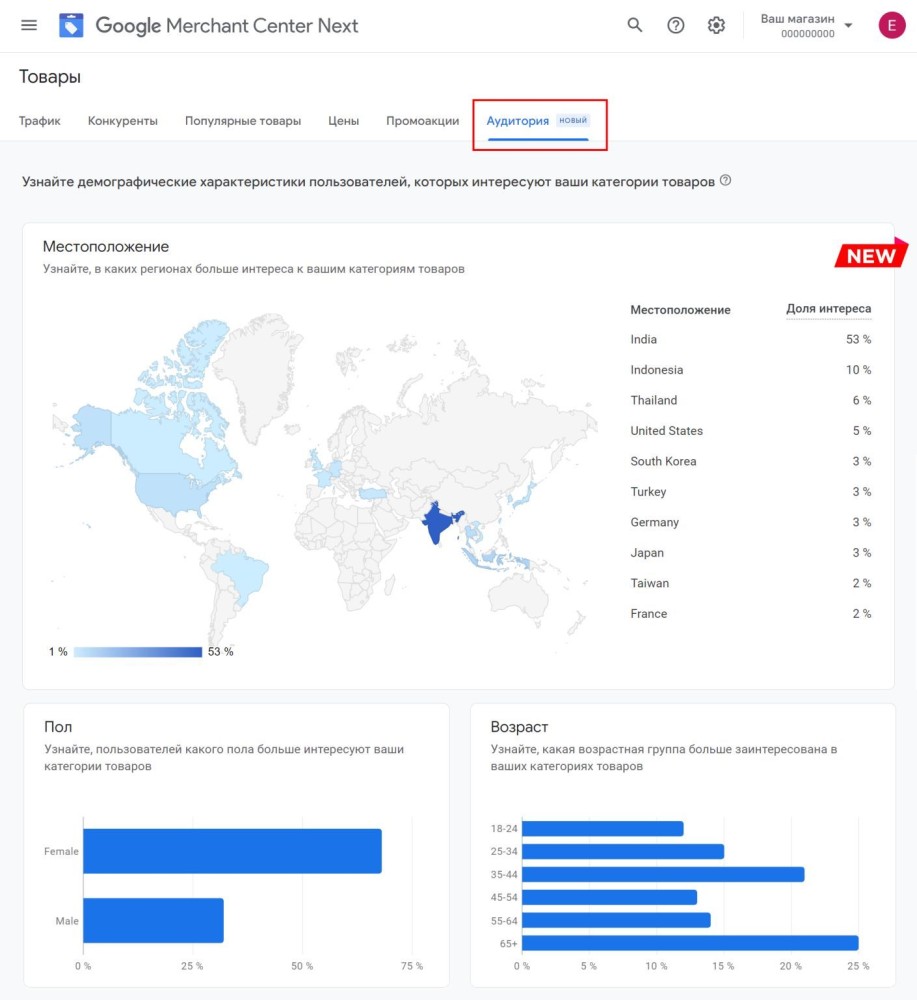Click the Пол card heading
This screenshot has width=917, height=1000.
point(58,727)
